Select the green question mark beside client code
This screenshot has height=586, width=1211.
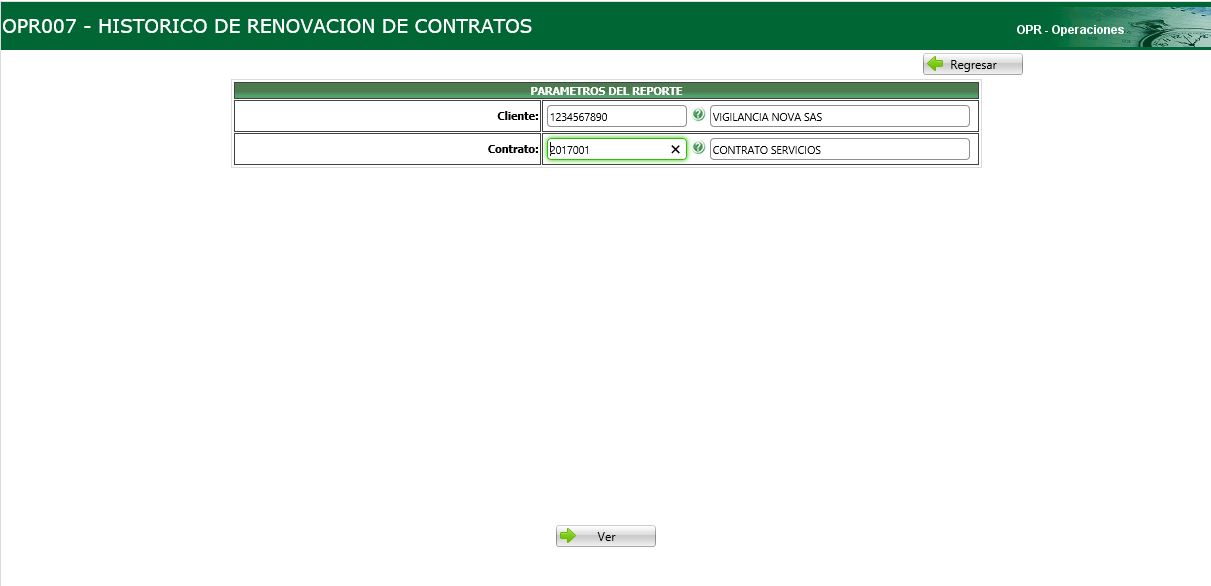point(698,112)
